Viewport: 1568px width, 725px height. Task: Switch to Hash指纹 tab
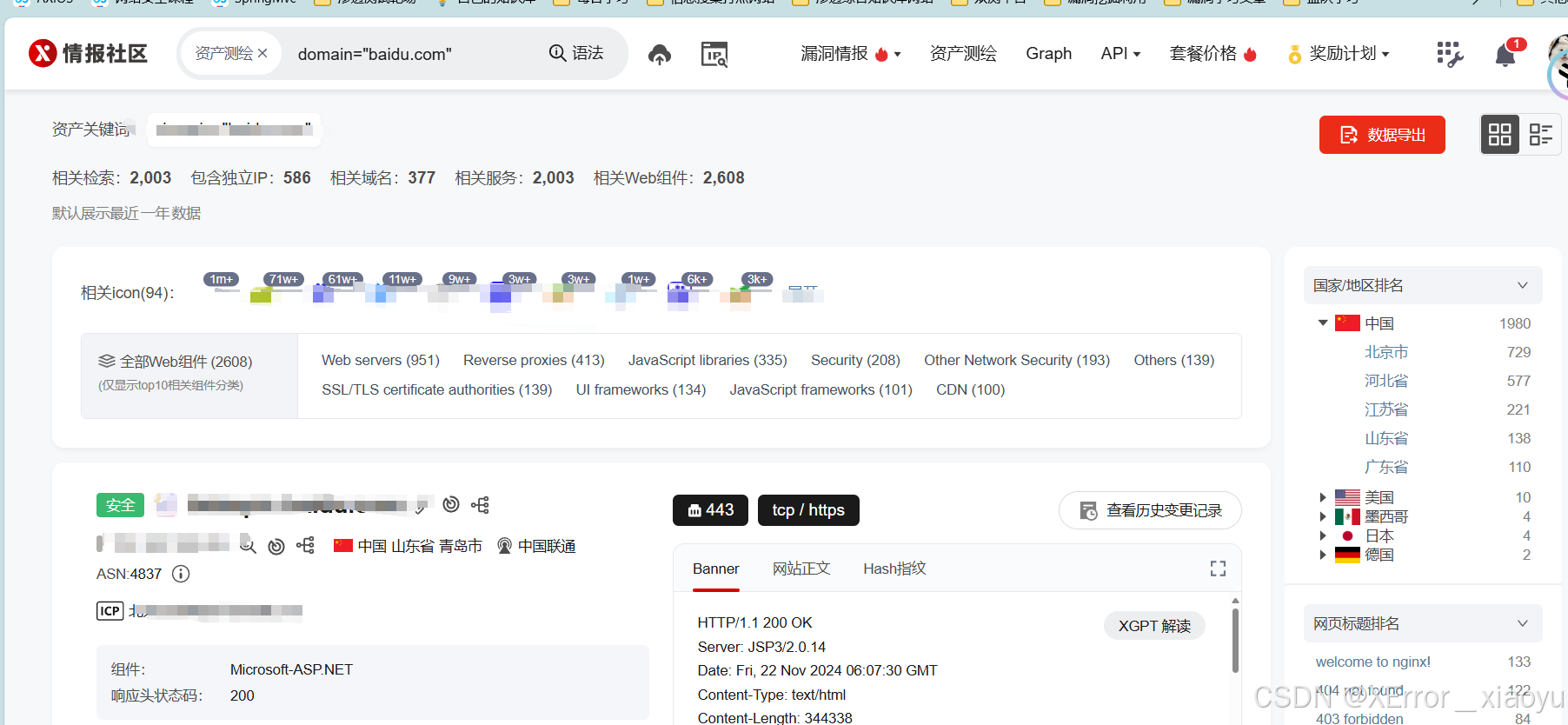(x=894, y=569)
